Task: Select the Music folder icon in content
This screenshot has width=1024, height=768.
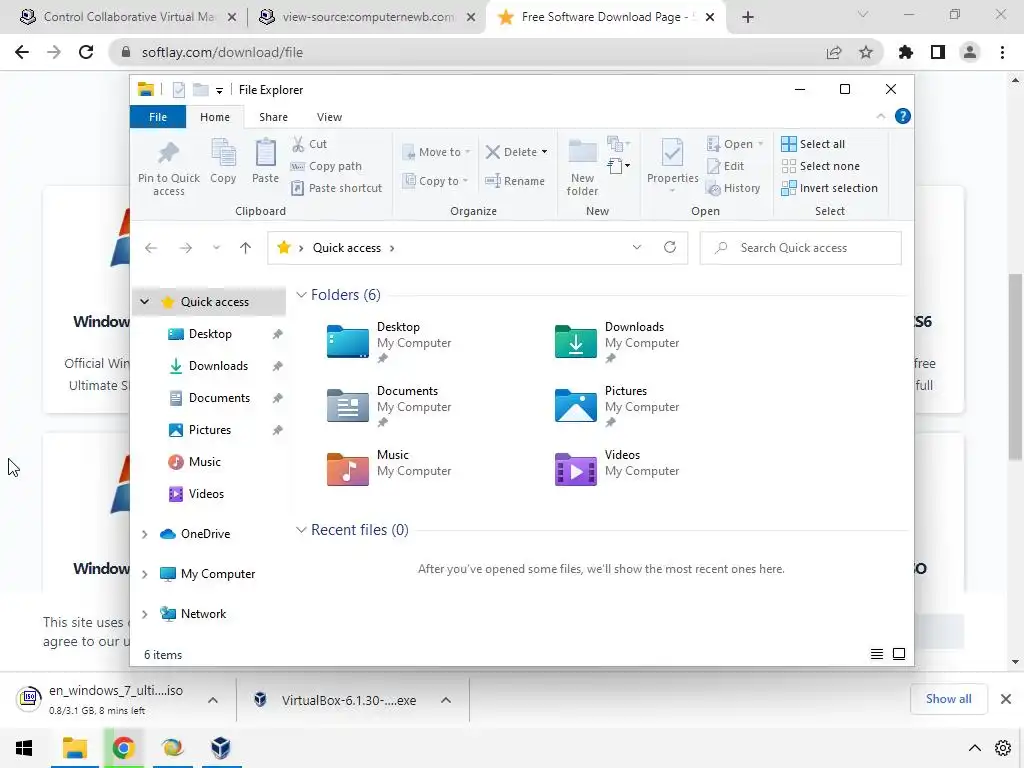Action: [x=347, y=469]
